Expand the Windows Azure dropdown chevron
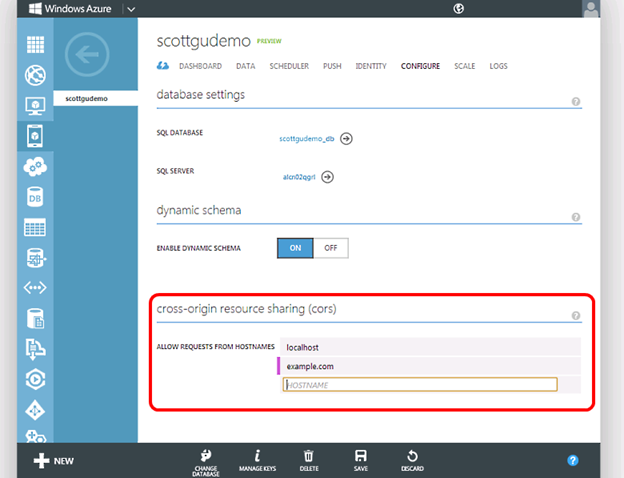624x478 pixels. (131, 9)
